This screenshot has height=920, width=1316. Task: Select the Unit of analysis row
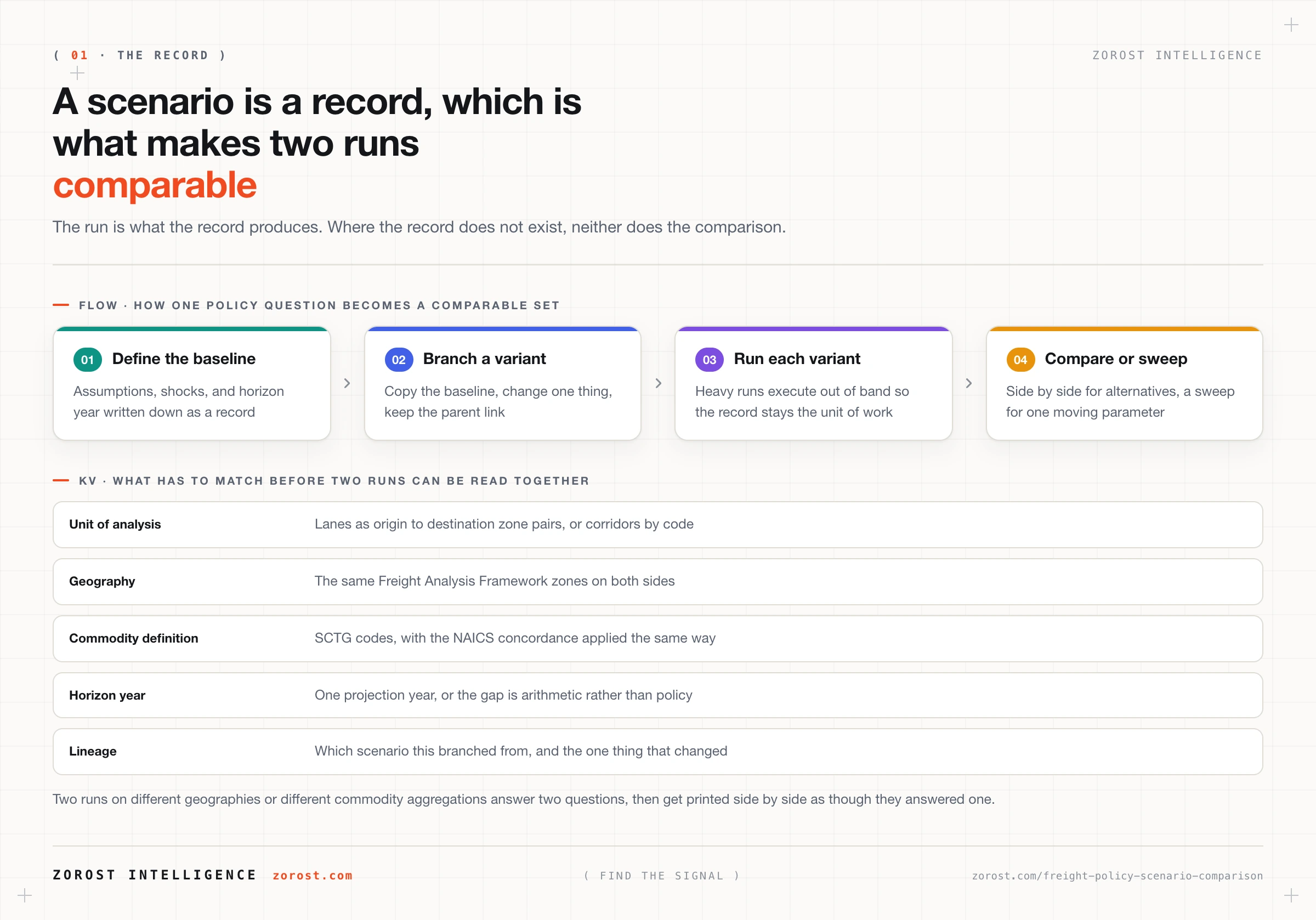pos(658,525)
